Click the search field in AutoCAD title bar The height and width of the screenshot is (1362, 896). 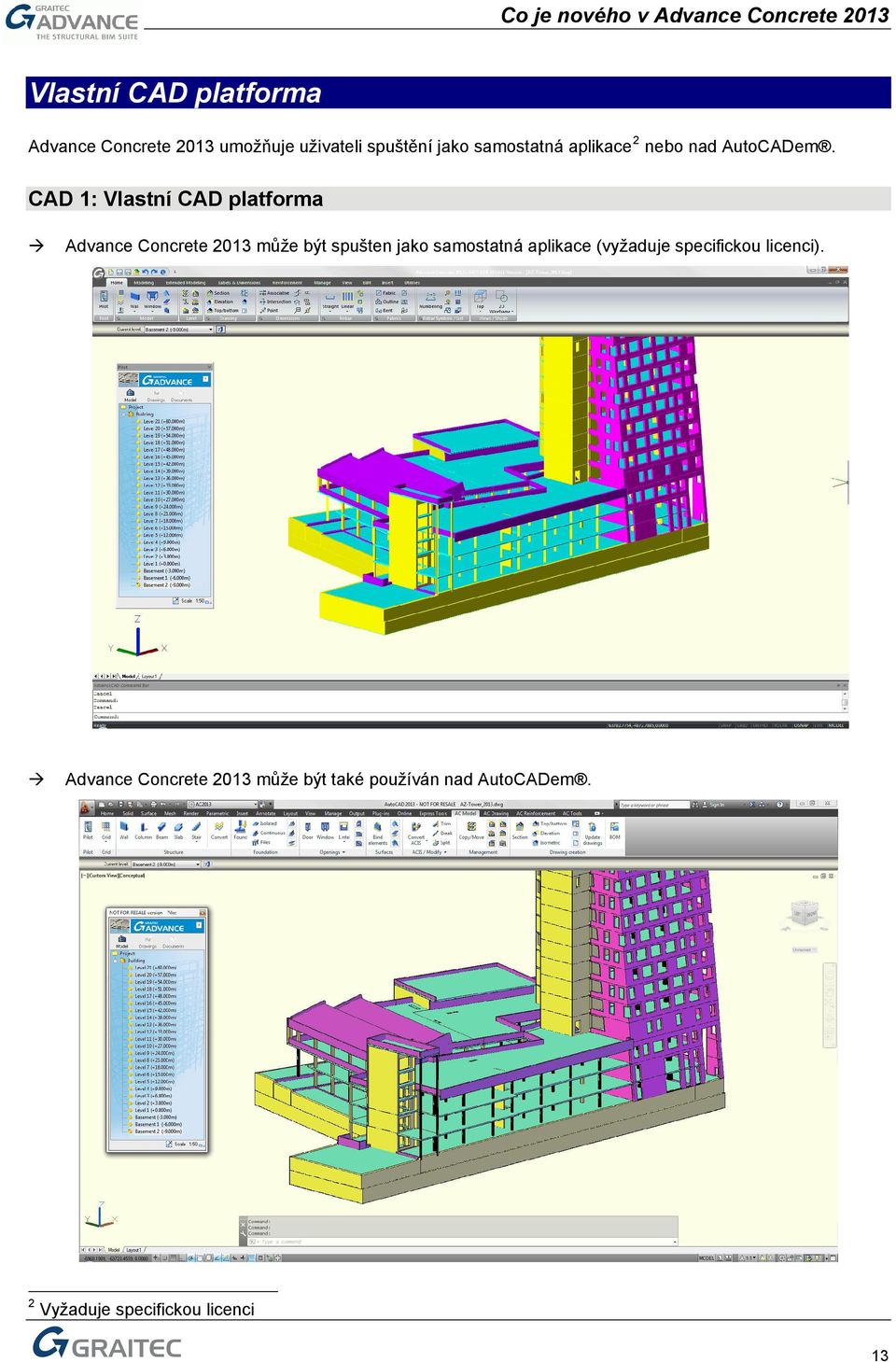[x=654, y=805]
